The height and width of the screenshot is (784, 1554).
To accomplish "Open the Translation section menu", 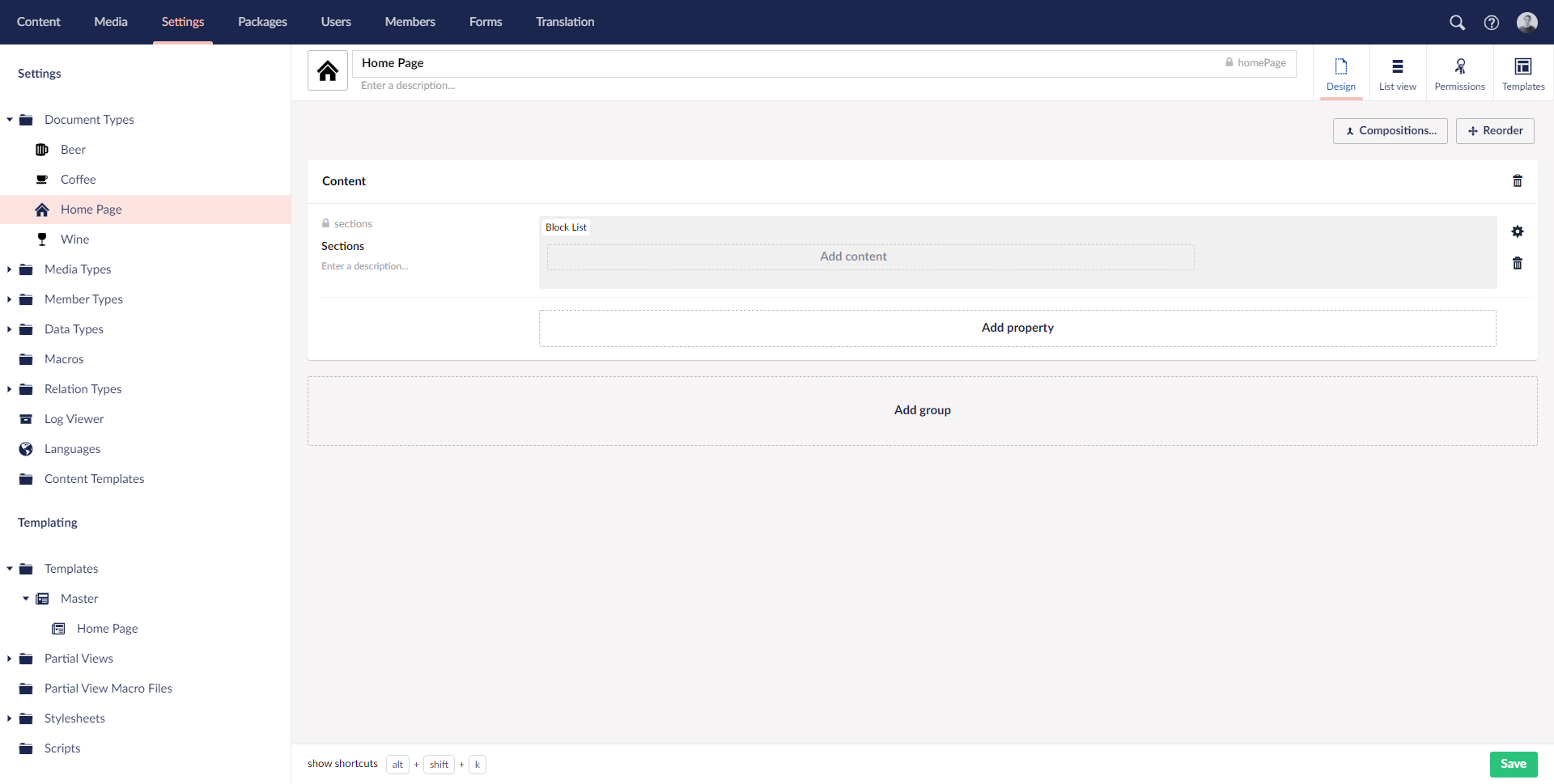I will pyautogui.click(x=564, y=22).
